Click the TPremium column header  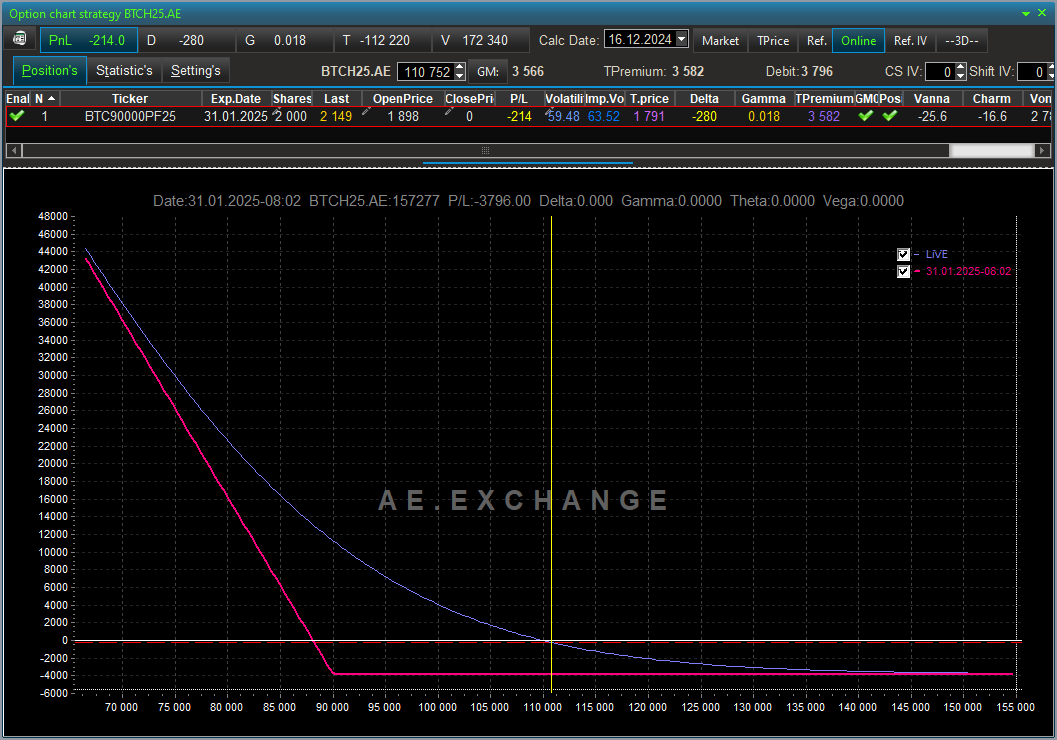824,98
